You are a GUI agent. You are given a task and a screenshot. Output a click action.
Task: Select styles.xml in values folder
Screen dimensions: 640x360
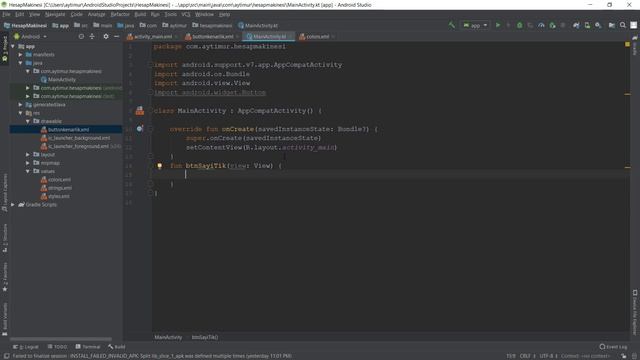point(58,196)
